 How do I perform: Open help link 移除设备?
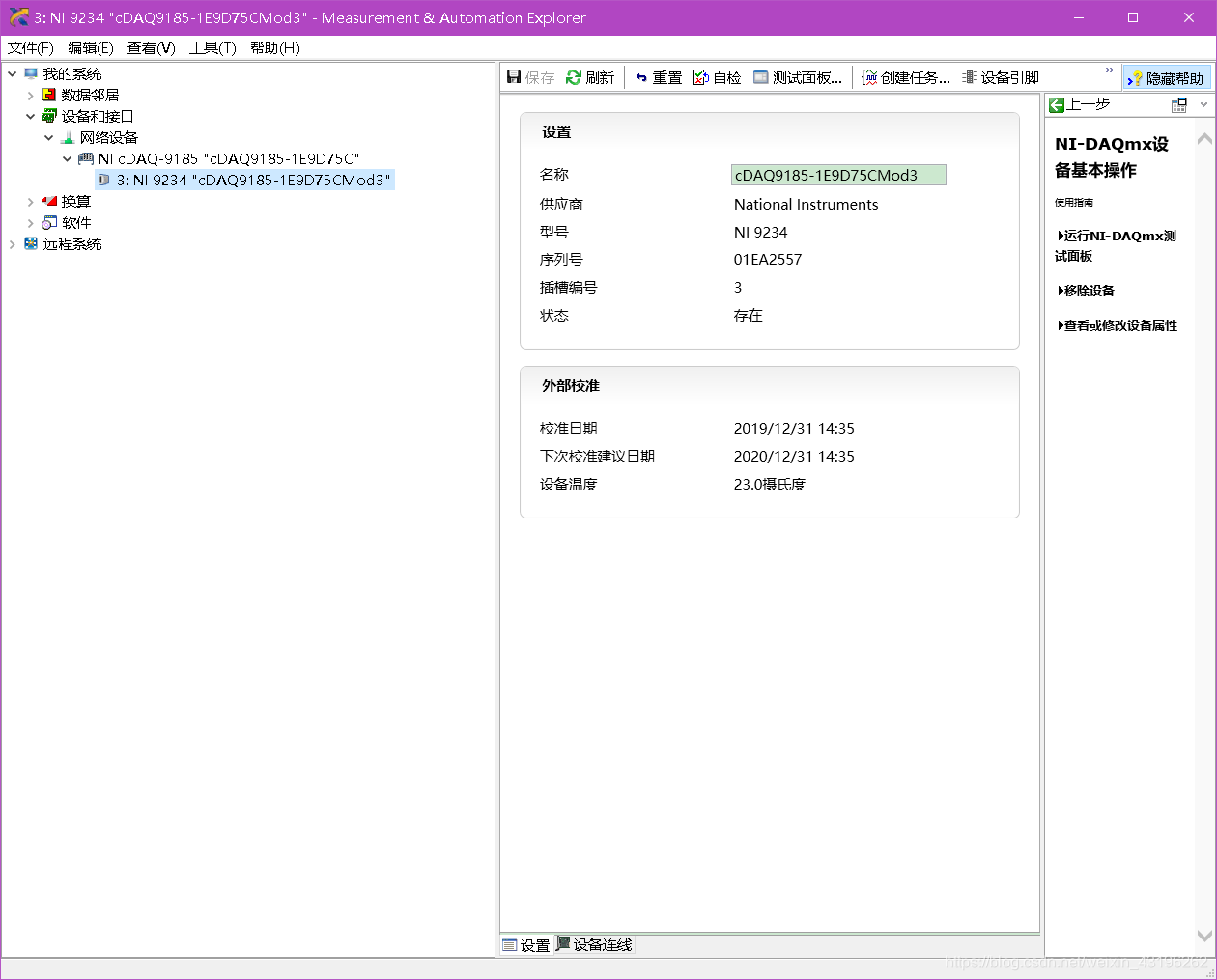pos(1086,290)
